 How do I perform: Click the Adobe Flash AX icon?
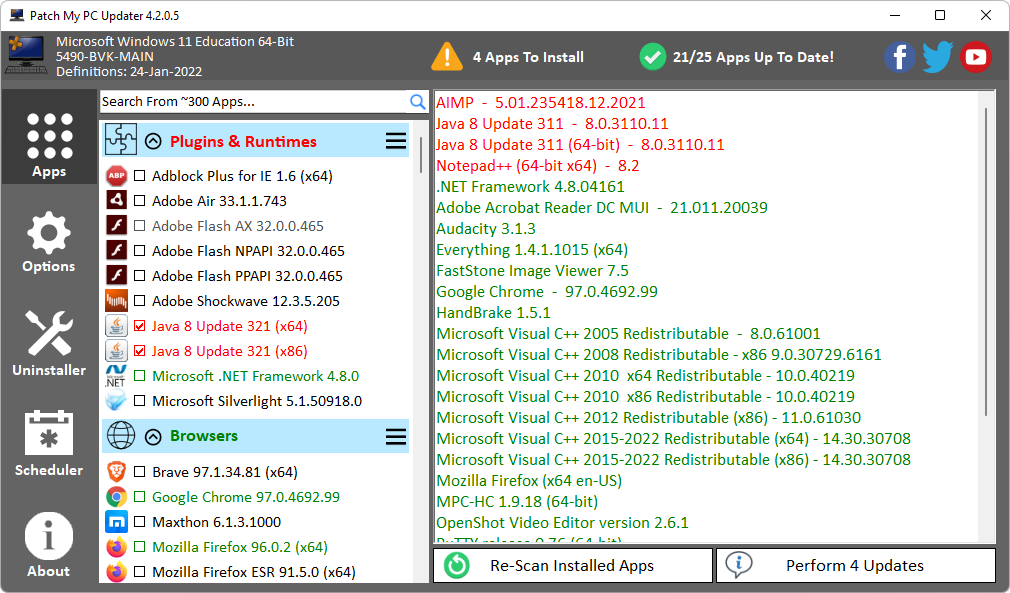[x=117, y=225]
